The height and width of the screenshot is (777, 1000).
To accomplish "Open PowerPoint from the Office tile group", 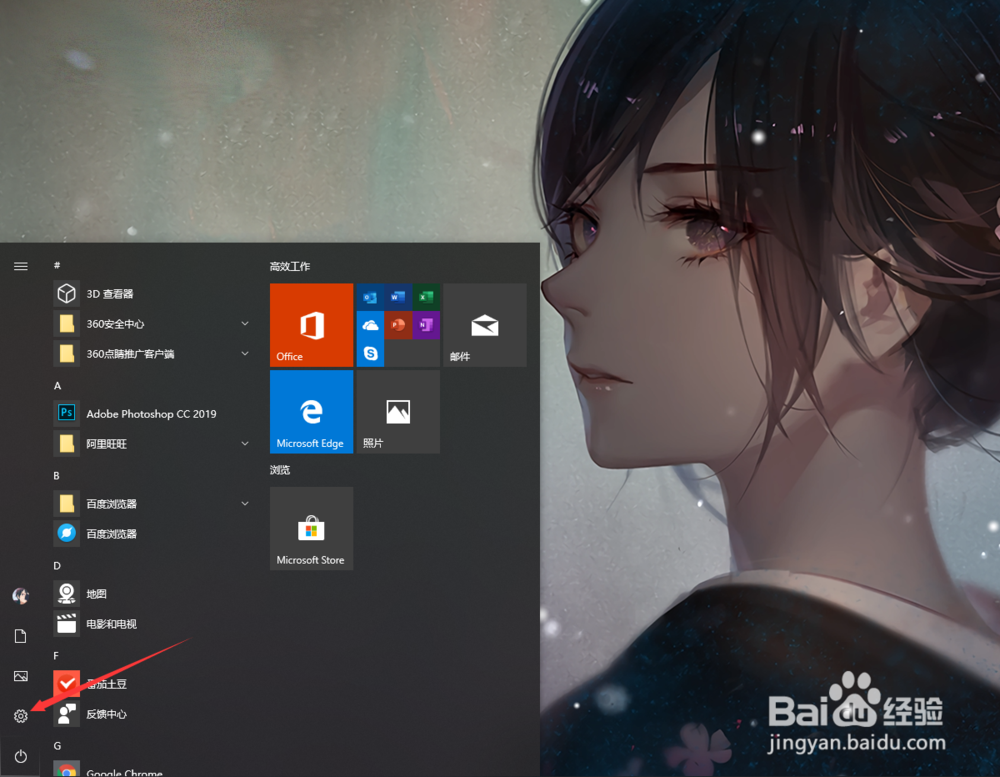I will [398, 325].
